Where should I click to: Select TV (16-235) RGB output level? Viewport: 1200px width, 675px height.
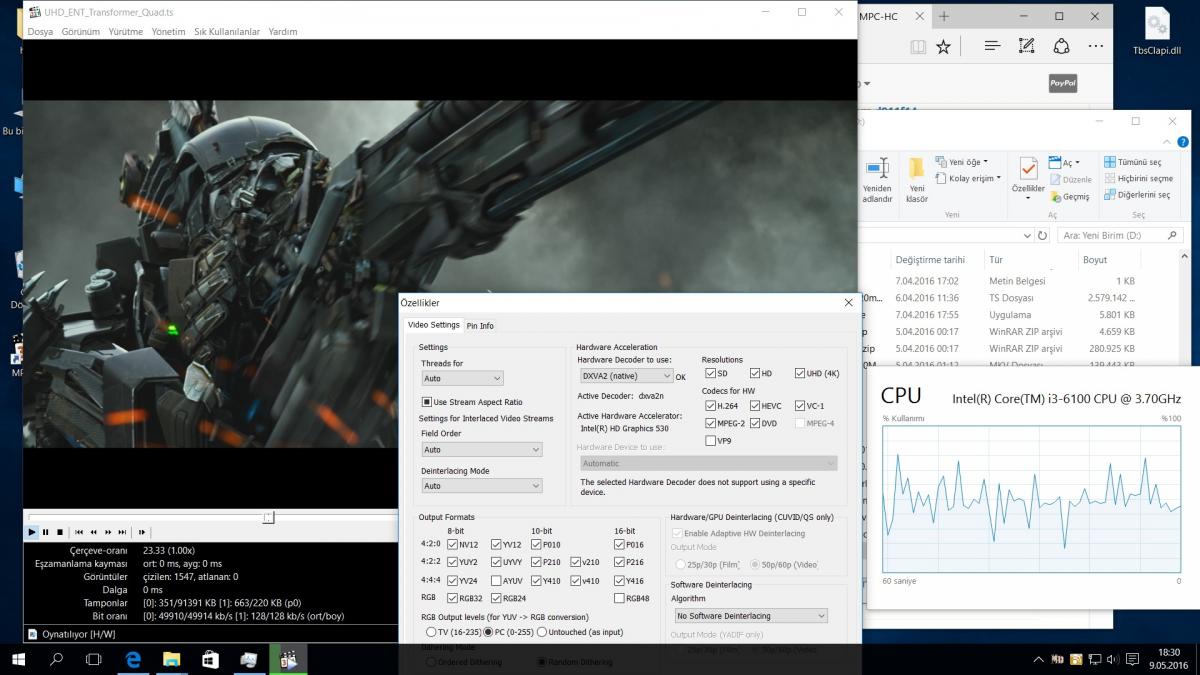[x=431, y=632]
